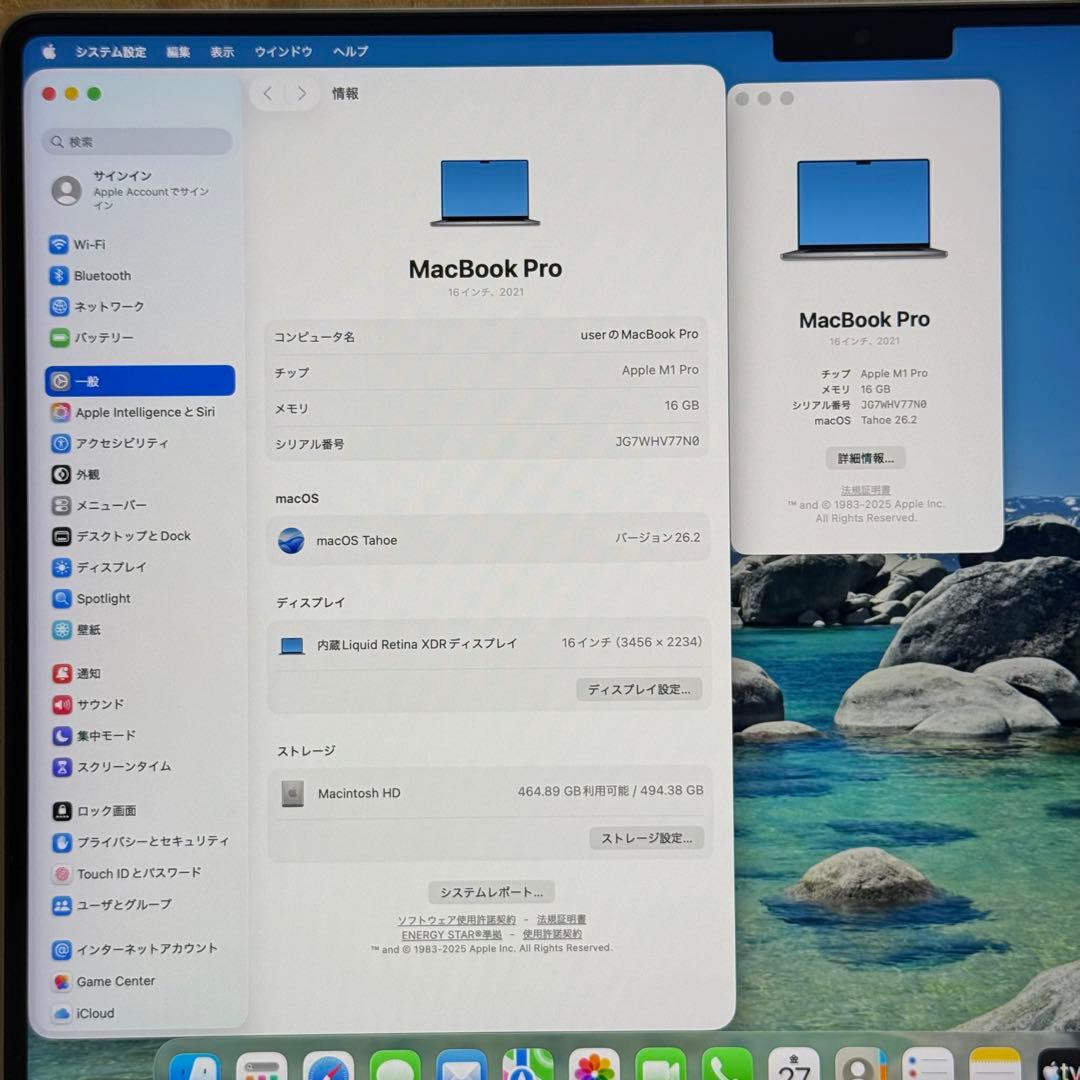
Task: Open the ウインドウ menu
Action: point(283,52)
